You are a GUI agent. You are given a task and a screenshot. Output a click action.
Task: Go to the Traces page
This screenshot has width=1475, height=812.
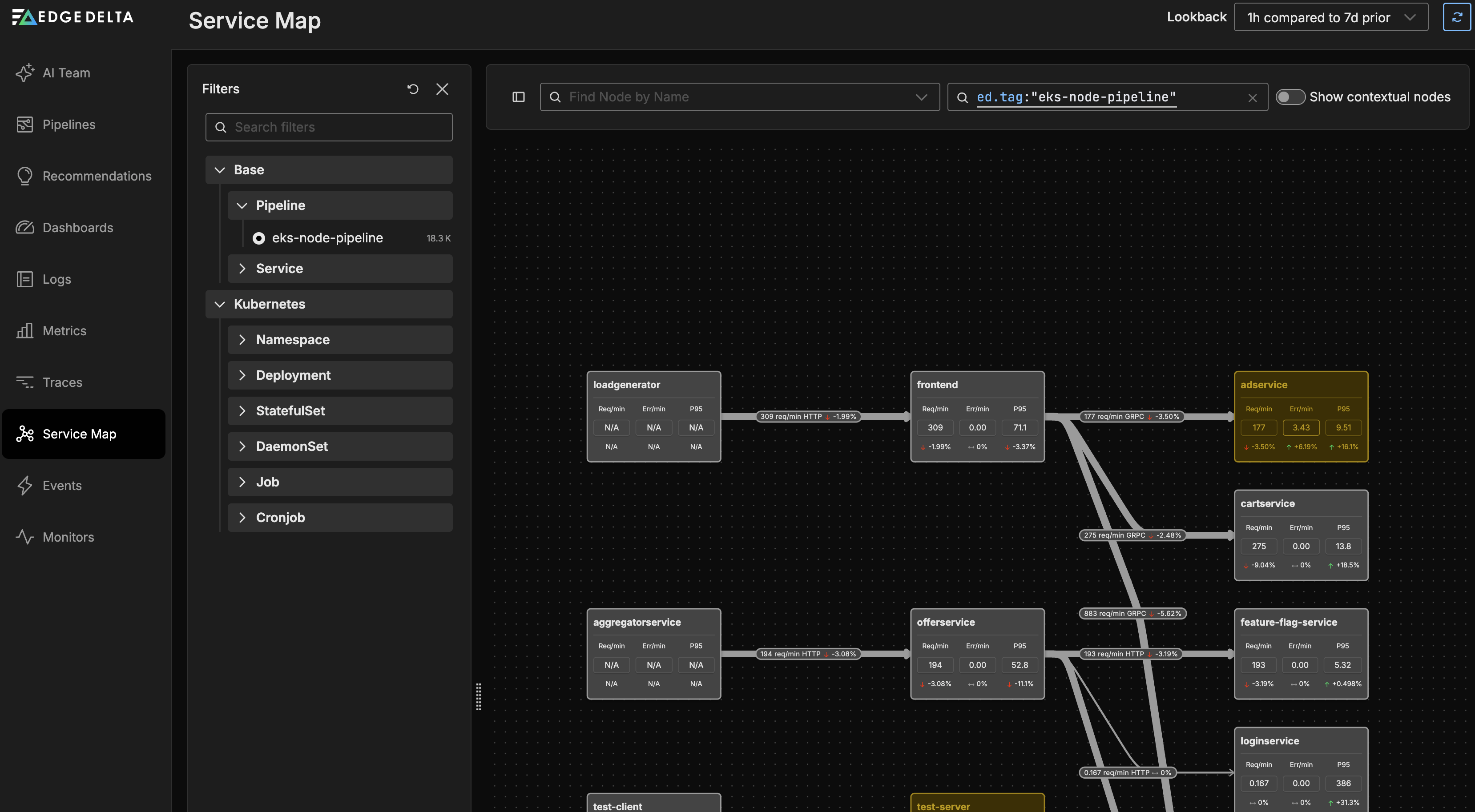coord(62,382)
